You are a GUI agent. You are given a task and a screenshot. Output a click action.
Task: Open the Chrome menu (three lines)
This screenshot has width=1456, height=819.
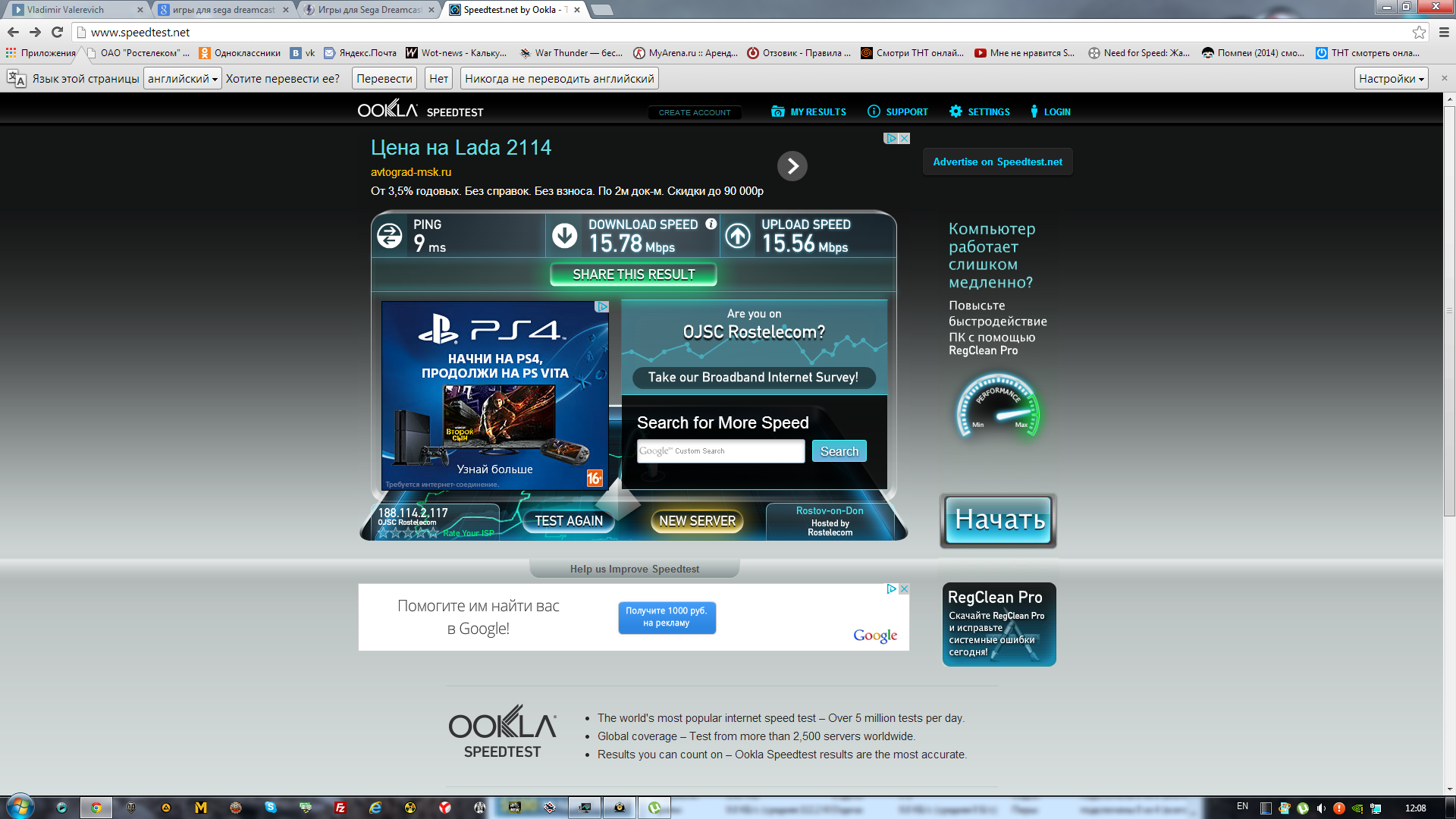(x=1444, y=32)
